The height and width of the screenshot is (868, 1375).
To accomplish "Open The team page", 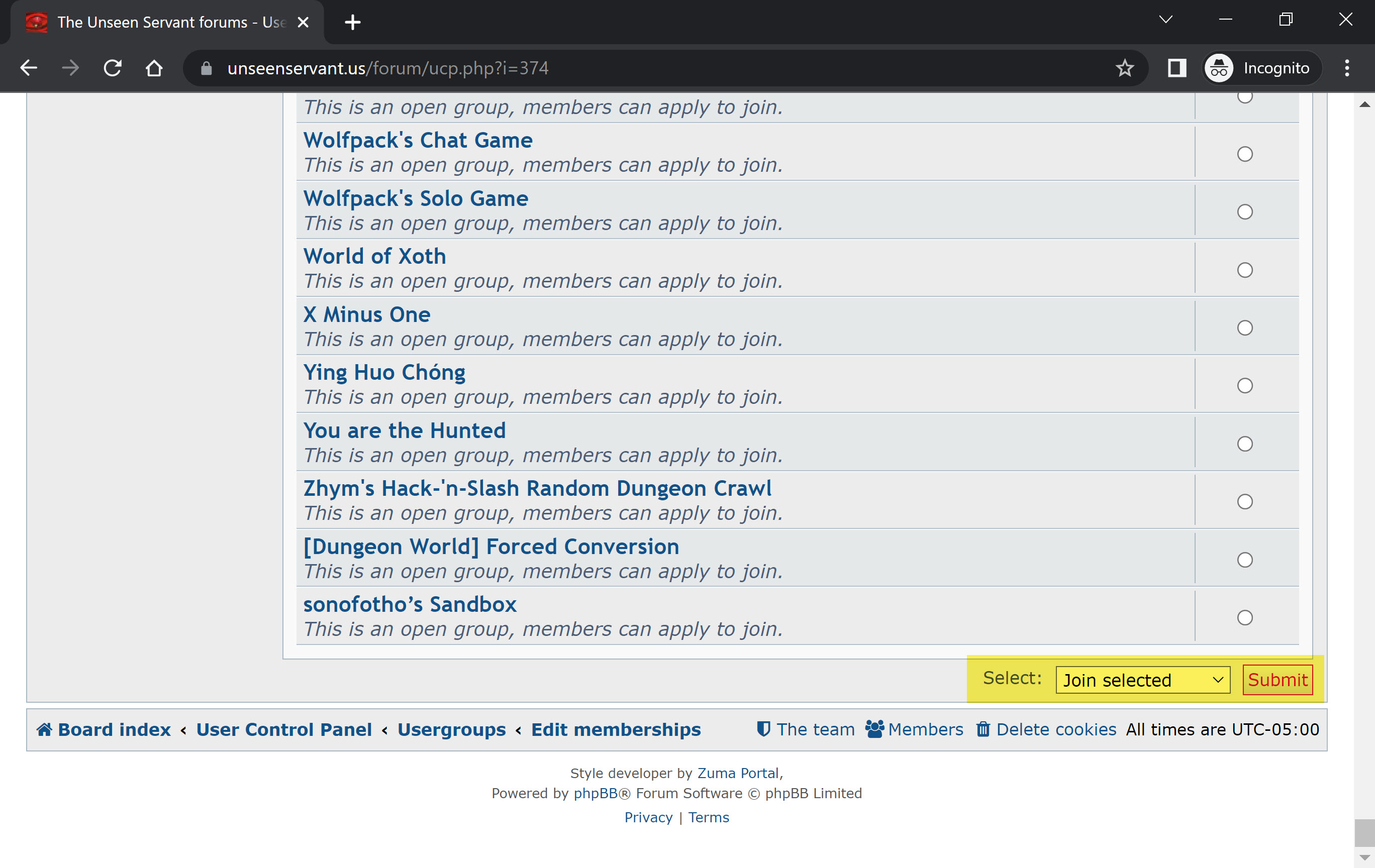I will (816, 729).
